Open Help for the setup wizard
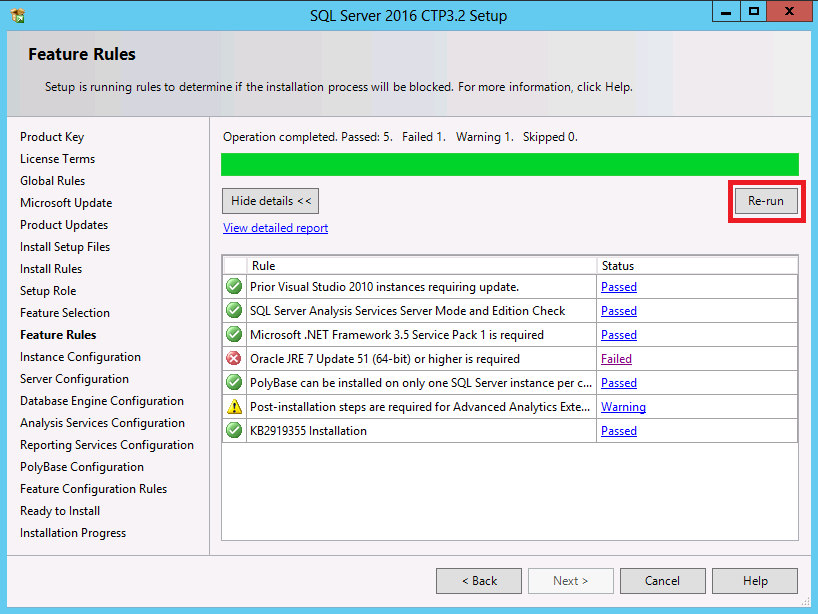Image resolution: width=818 pixels, height=614 pixels. click(755, 581)
